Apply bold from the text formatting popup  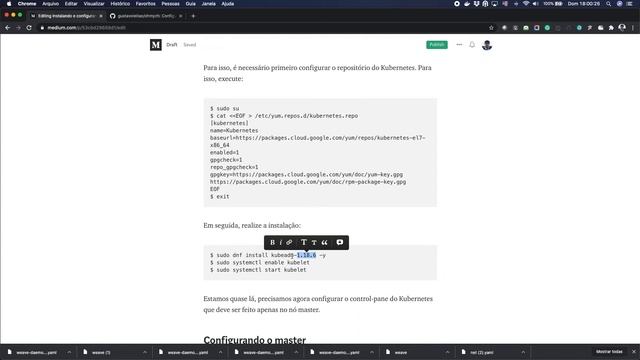click(272, 242)
